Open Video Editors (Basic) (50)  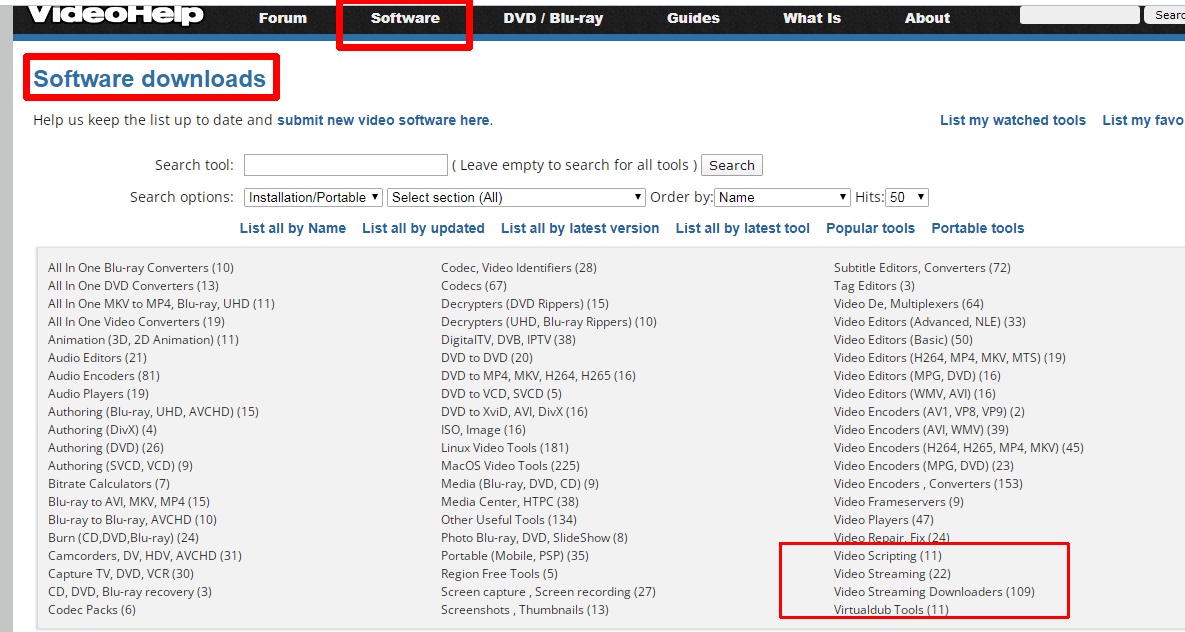tap(903, 340)
